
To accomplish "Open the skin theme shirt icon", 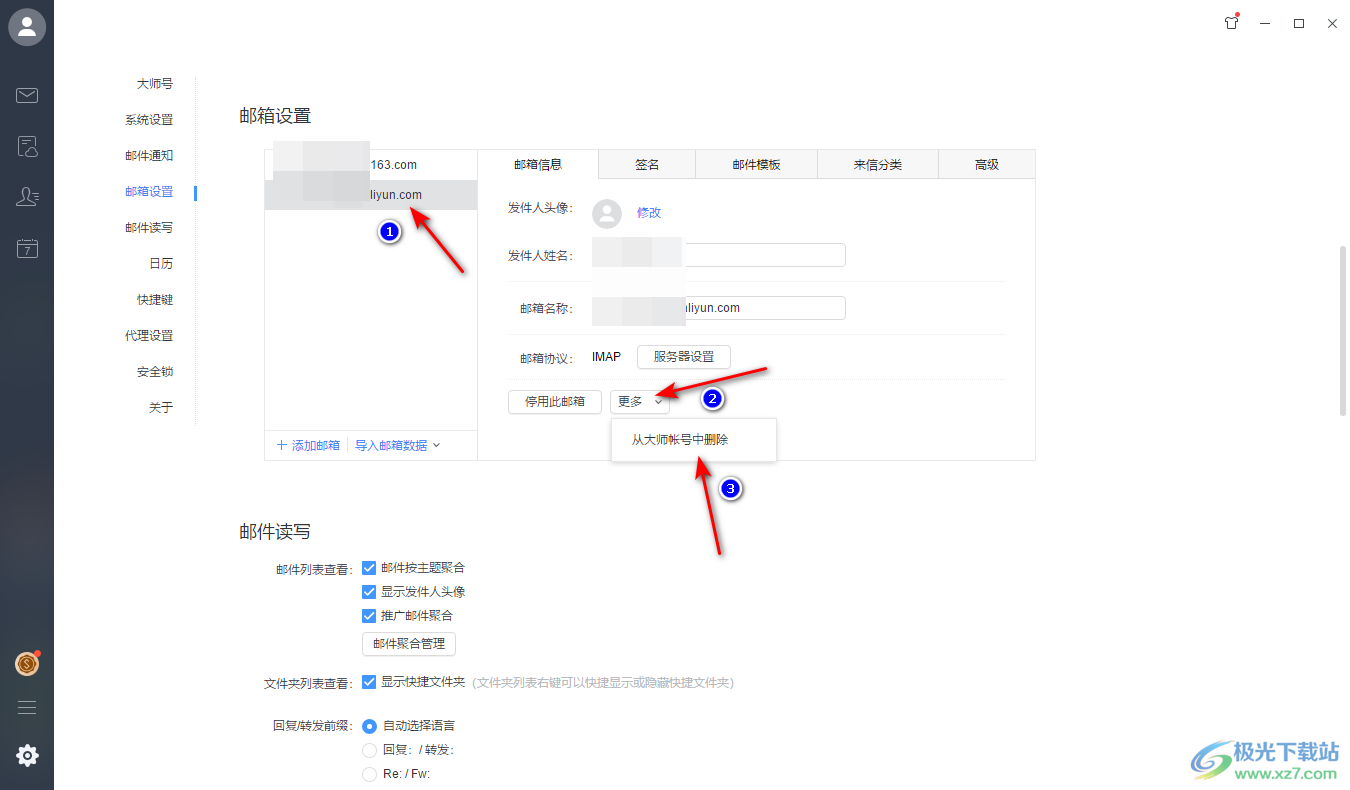I will click(1232, 22).
